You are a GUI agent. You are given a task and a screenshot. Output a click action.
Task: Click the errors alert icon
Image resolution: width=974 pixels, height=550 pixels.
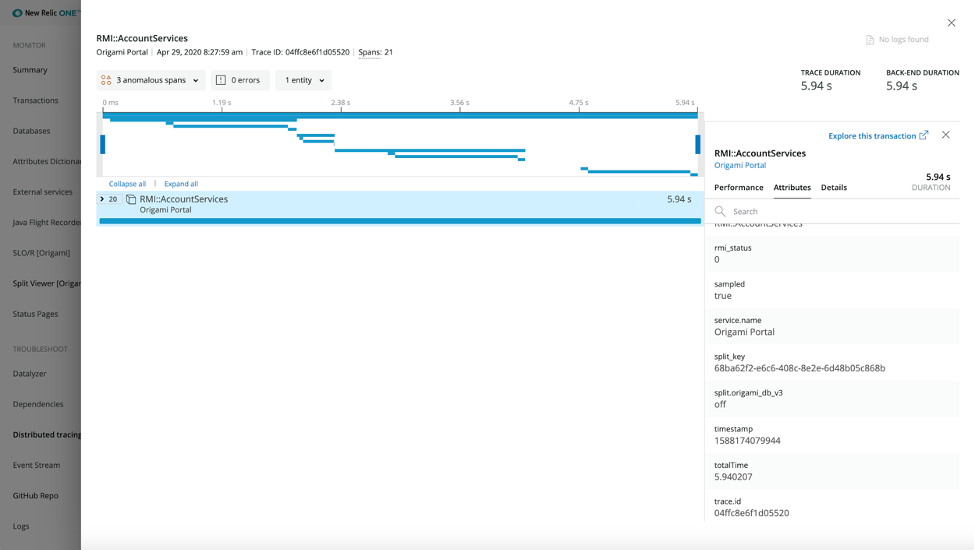click(x=221, y=80)
